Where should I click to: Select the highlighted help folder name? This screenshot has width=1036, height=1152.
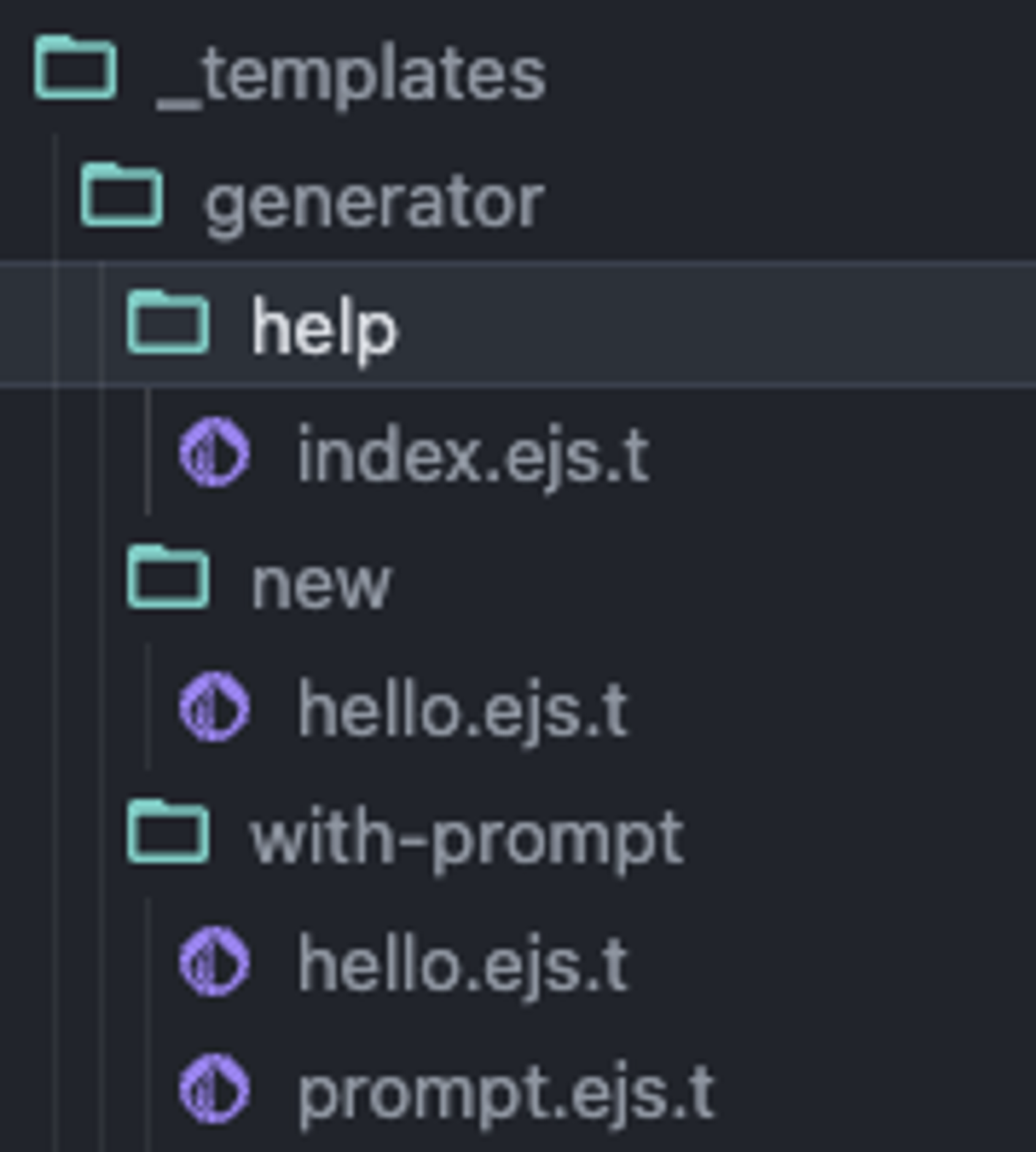tap(325, 330)
